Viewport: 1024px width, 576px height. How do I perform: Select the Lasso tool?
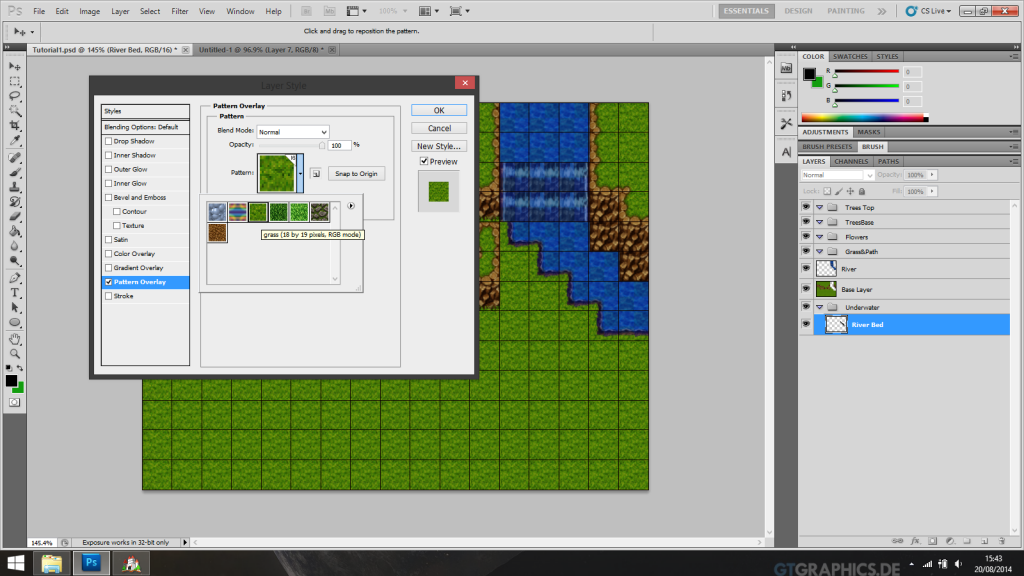pos(14,96)
